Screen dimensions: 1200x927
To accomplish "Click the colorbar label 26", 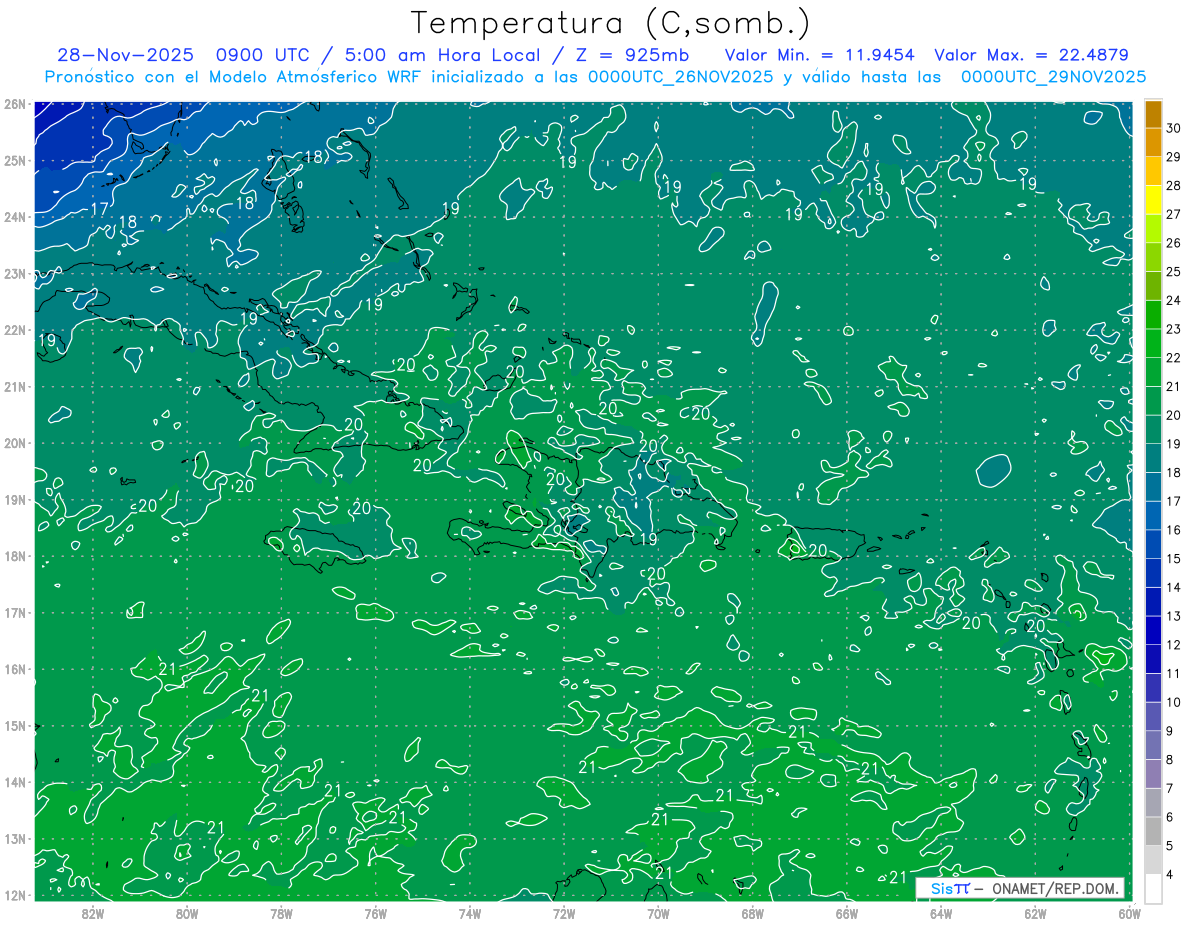I will pos(1173,243).
